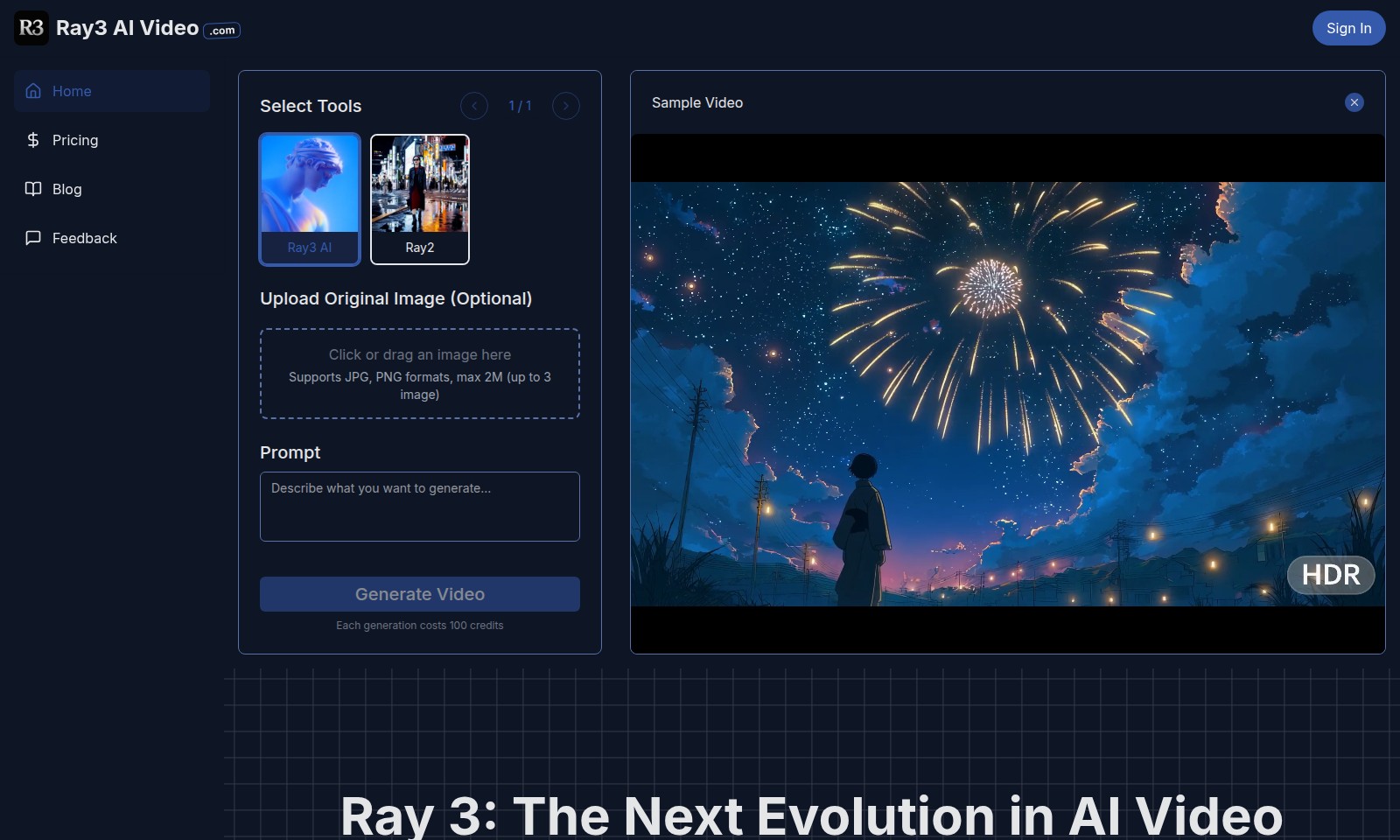Click the Generate Video button
The width and height of the screenshot is (1400, 840).
420,594
